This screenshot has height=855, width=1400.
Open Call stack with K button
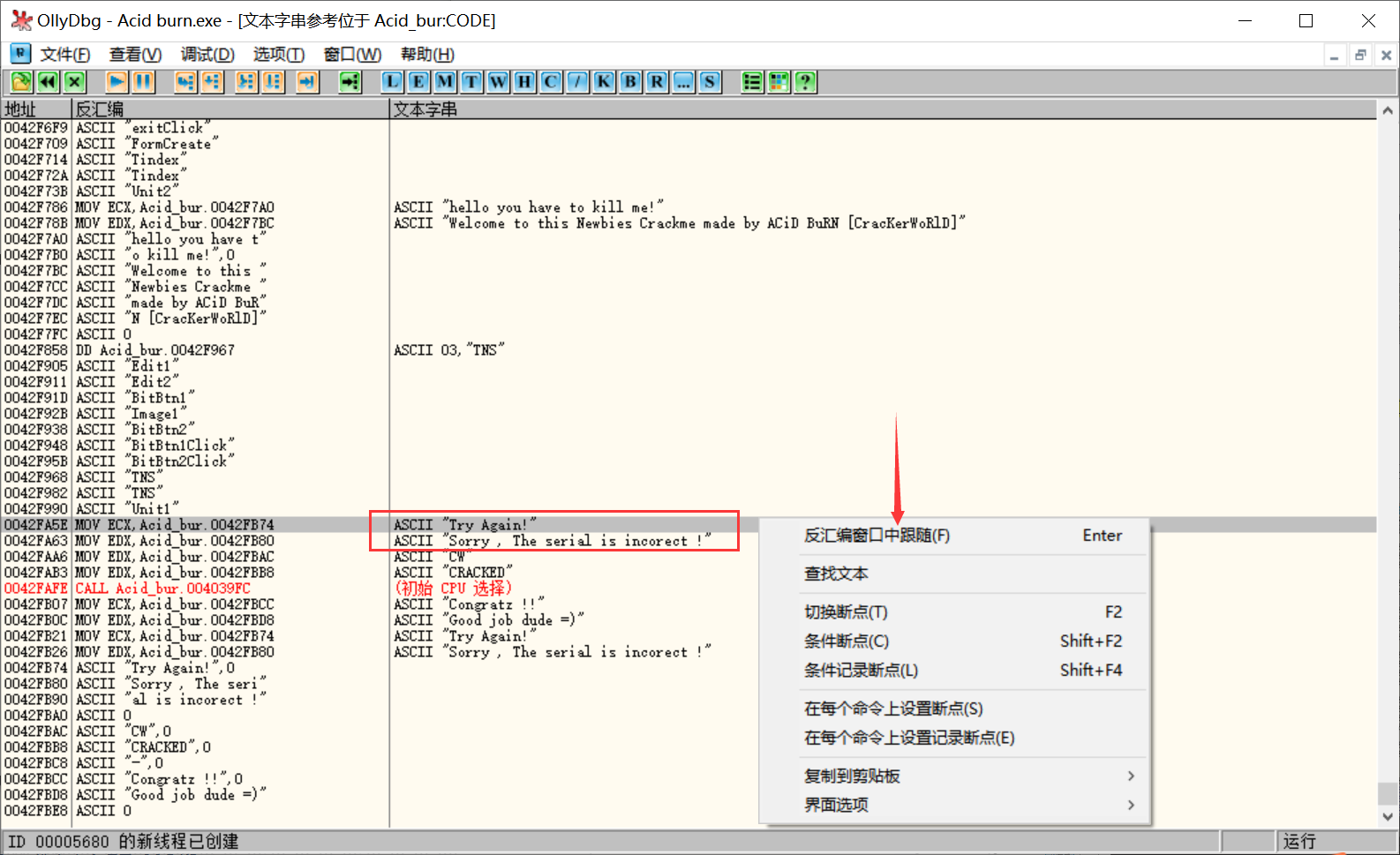[604, 82]
